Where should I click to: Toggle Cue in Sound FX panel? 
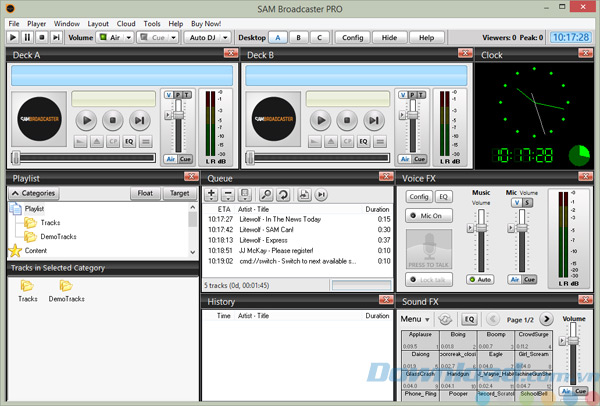point(580,391)
